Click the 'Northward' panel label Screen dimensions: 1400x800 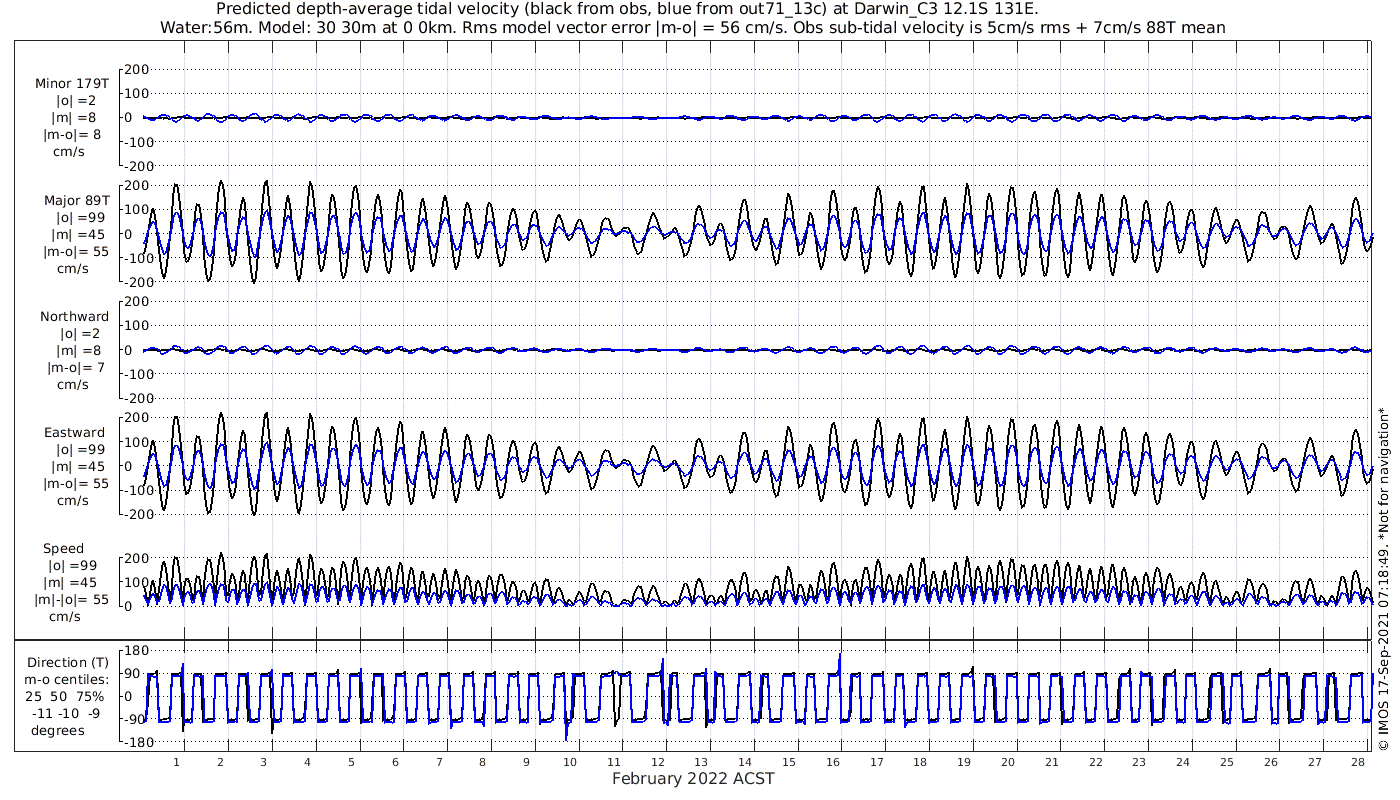pos(75,316)
